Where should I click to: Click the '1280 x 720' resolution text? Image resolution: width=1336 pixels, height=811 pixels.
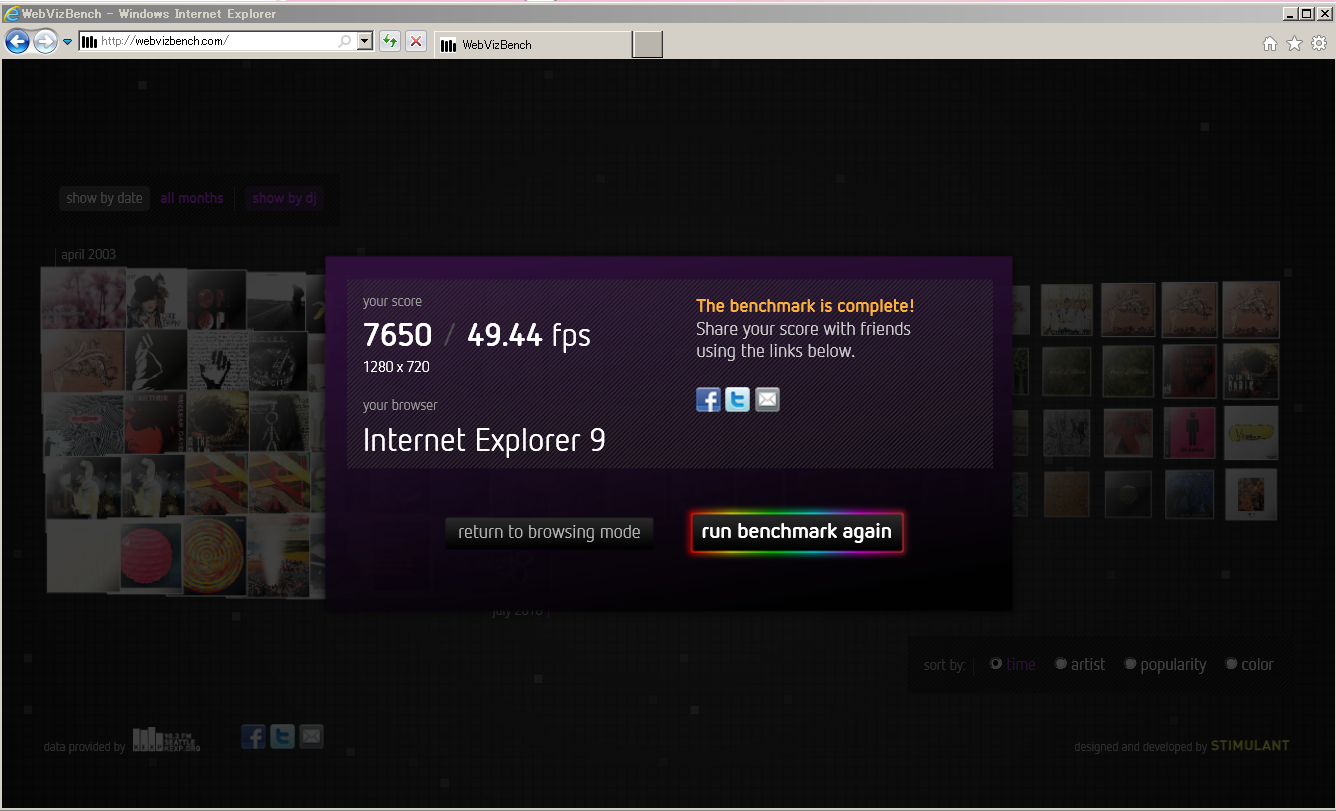click(396, 367)
